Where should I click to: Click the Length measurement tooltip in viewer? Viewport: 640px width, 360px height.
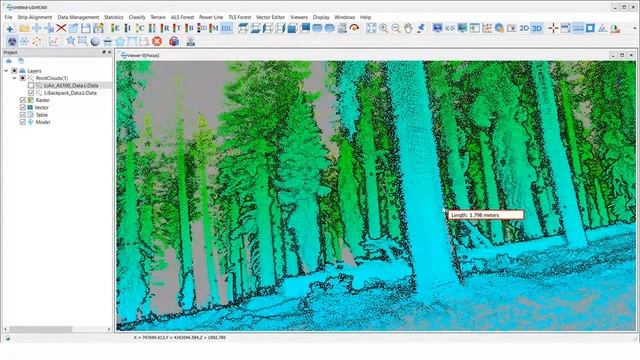(486, 215)
